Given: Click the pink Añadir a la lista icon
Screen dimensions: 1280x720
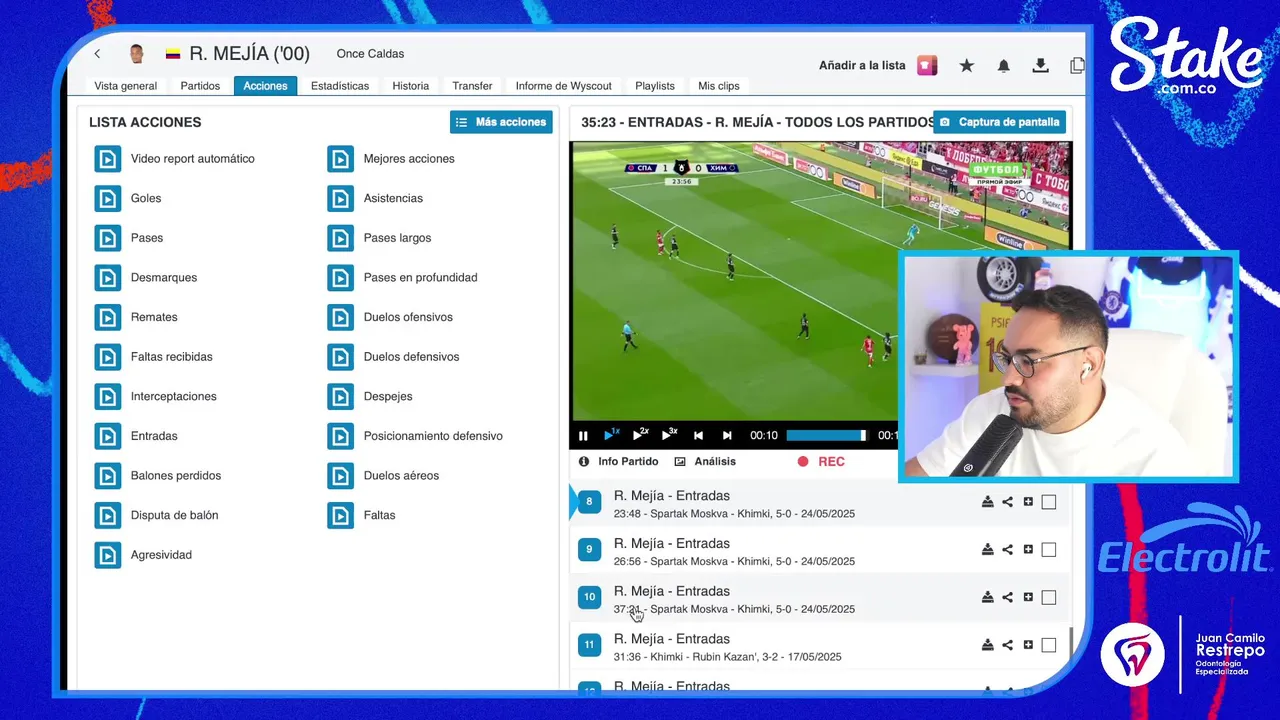Looking at the screenshot, I should click(927, 65).
